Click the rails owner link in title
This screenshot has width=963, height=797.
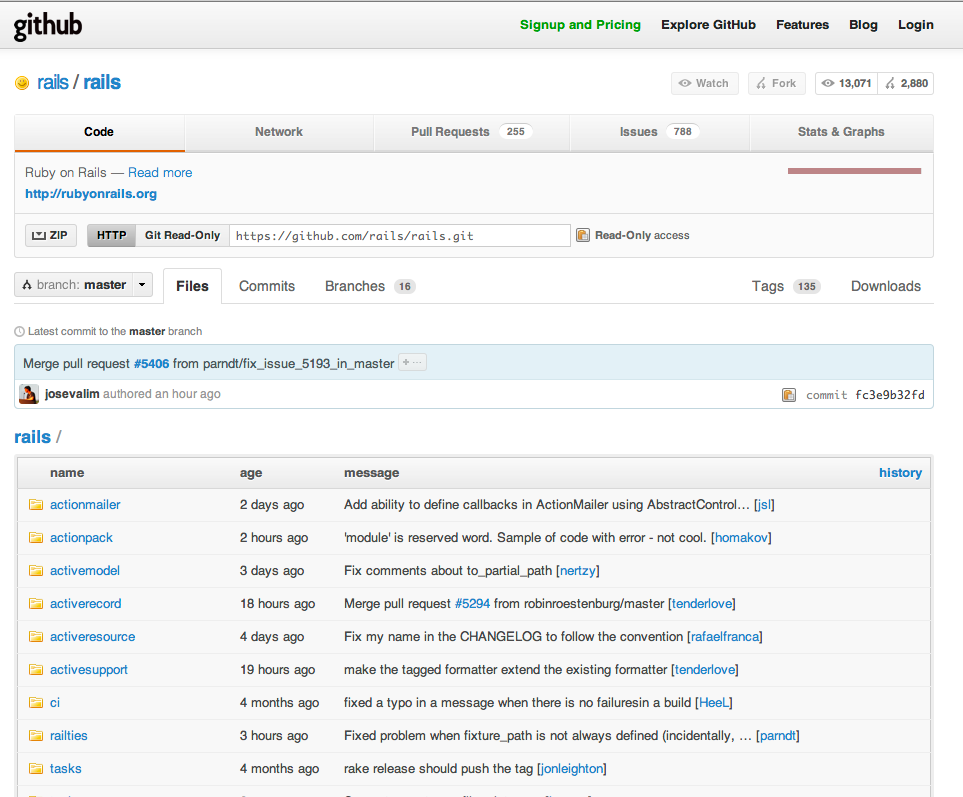(53, 82)
